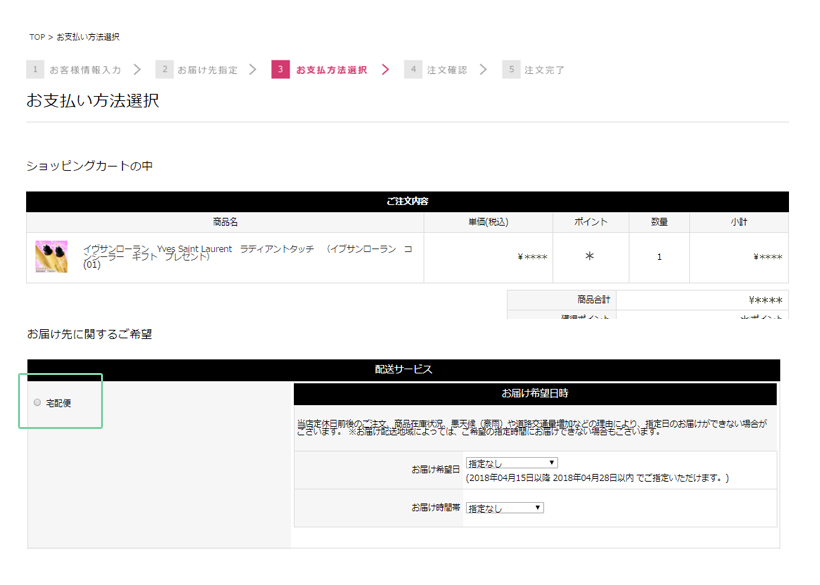Open the Yves Saint Laurent product thumbnail
This screenshot has height=585, width=820.
[51, 257]
